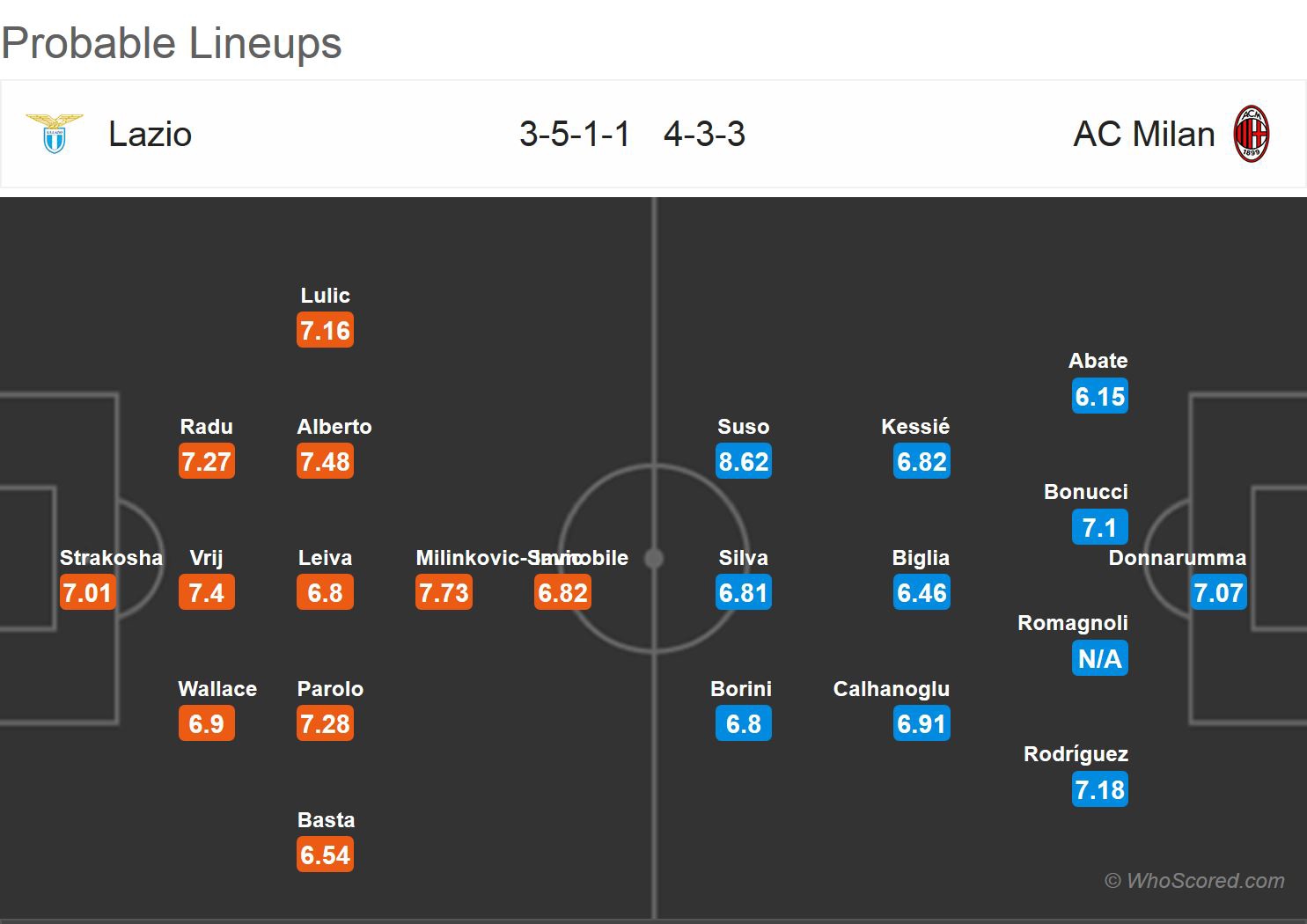
Task: Click the 3-5-1-1 formation text
Action: [575, 135]
